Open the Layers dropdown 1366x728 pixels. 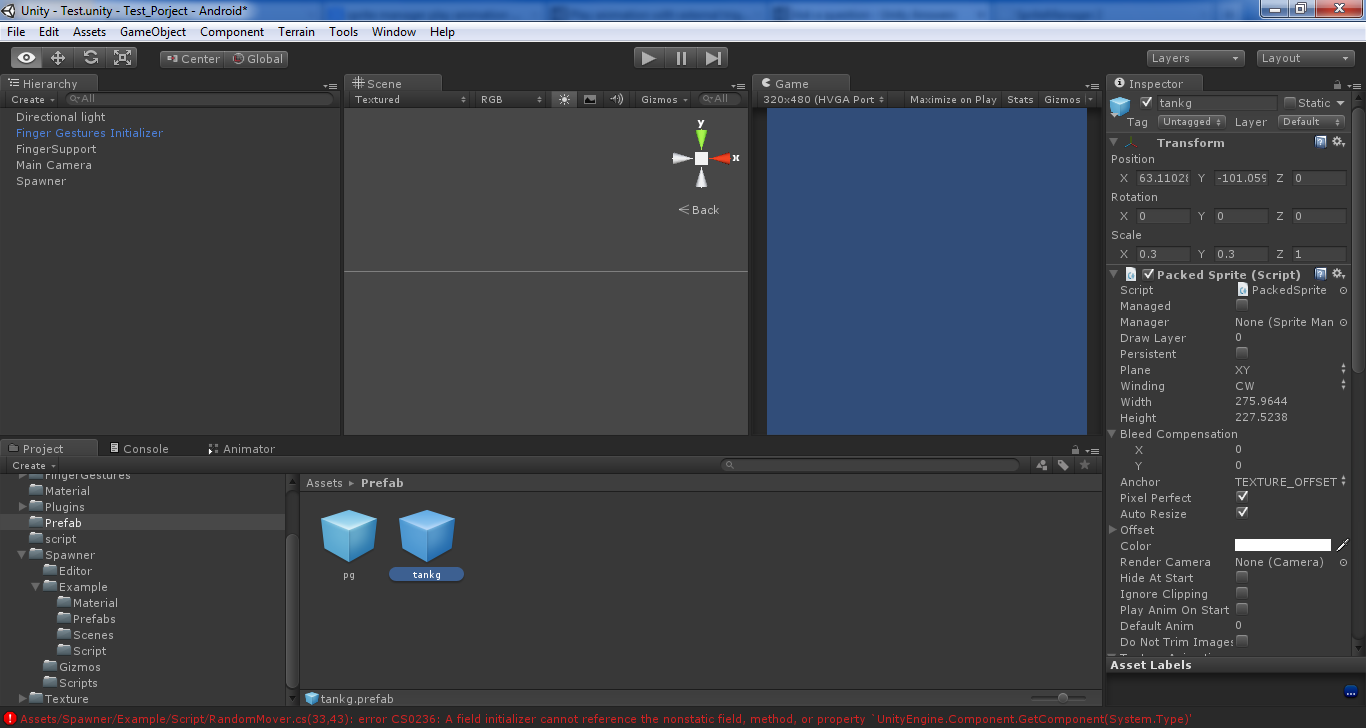[1195, 58]
